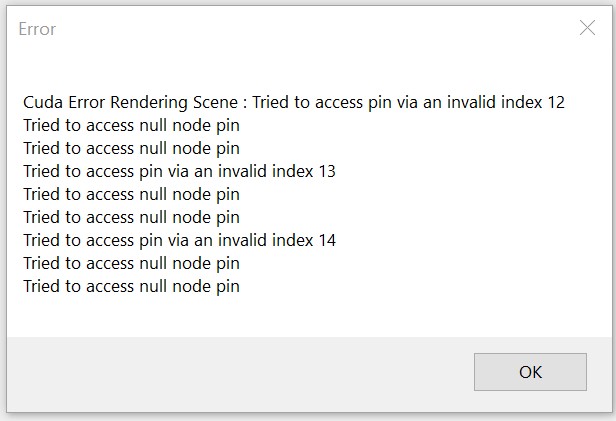The image size is (616, 421).
Task: Click the number 14 in the message
Action: coord(326,240)
